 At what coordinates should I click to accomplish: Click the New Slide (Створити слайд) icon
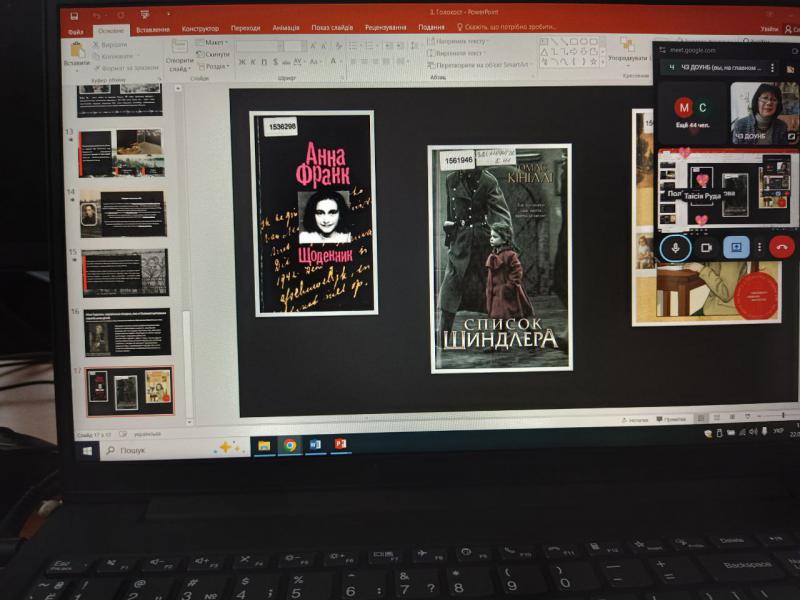[x=180, y=58]
